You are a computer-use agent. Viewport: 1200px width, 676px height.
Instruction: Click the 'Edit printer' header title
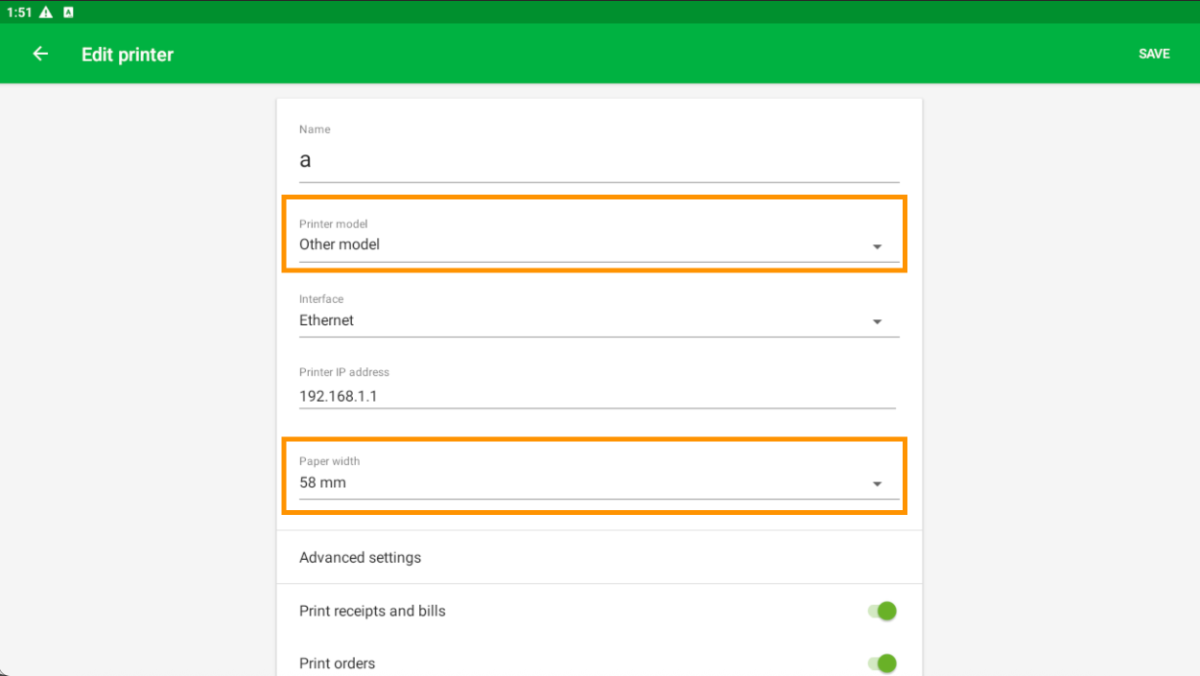tap(127, 55)
